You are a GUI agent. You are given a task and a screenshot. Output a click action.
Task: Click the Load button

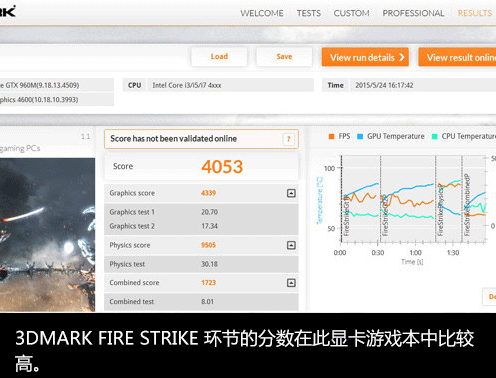click(x=219, y=57)
